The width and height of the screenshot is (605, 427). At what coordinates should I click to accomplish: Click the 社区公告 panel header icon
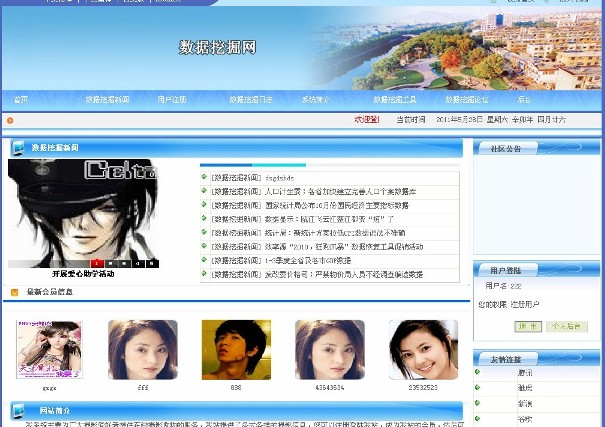click(480, 149)
